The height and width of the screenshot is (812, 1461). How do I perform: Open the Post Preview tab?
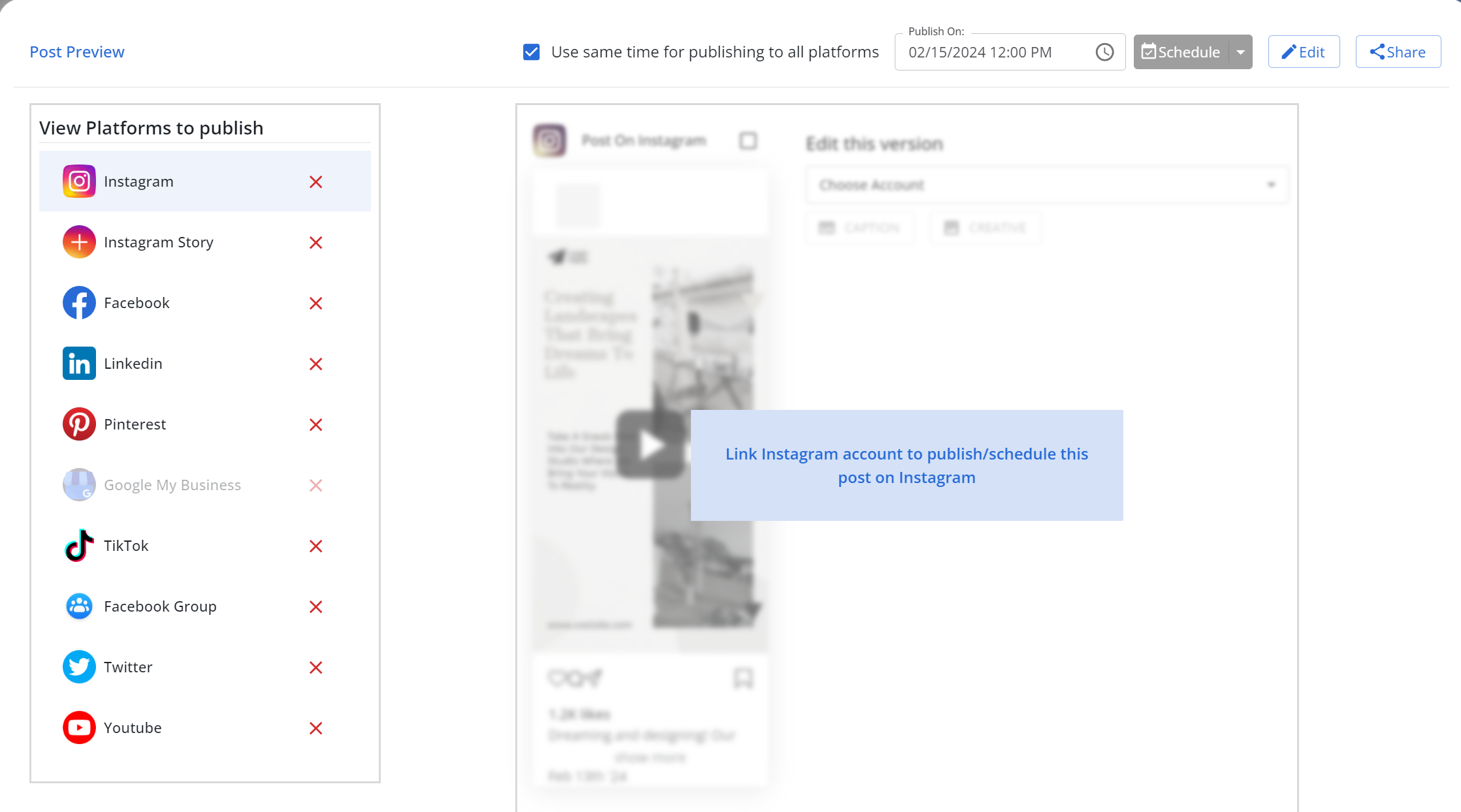point(77,52)
